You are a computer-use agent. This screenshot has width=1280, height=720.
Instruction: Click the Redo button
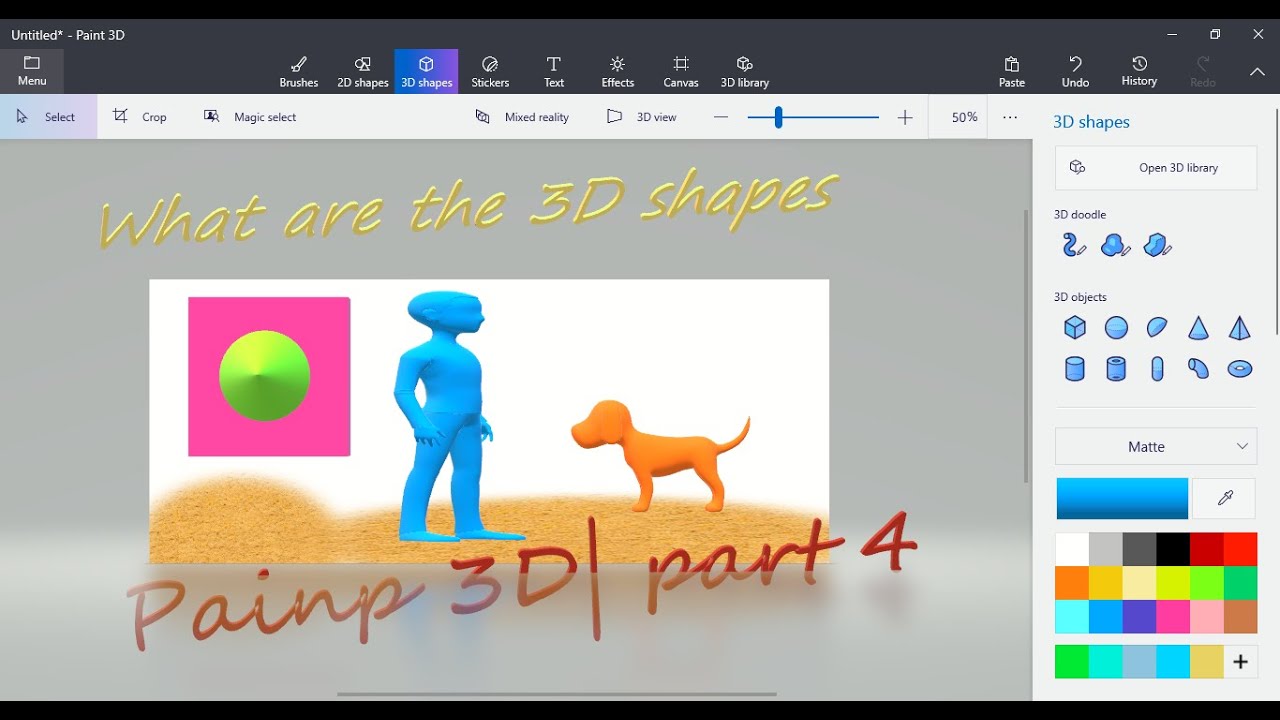click(1203, 72)
